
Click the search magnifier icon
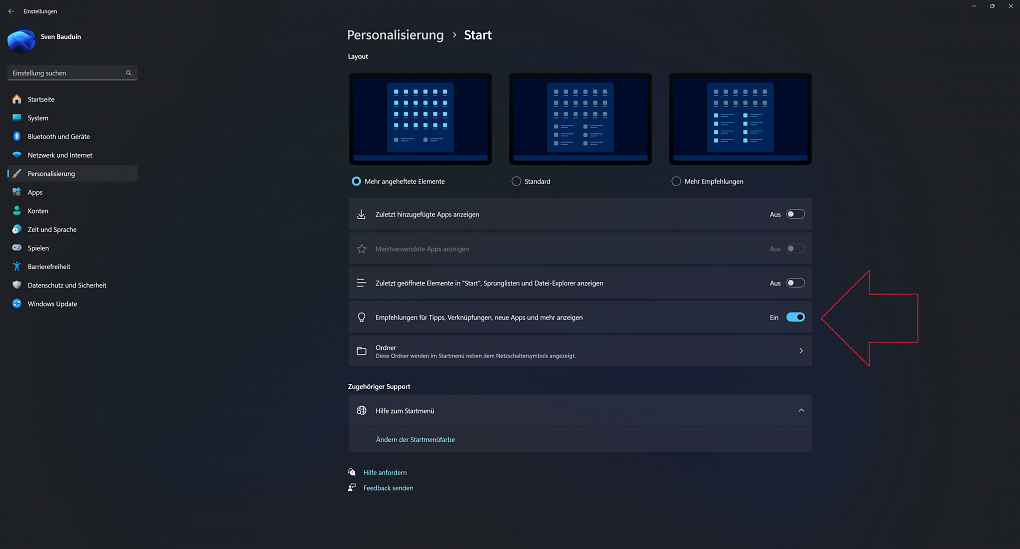[x=128, y=73]
